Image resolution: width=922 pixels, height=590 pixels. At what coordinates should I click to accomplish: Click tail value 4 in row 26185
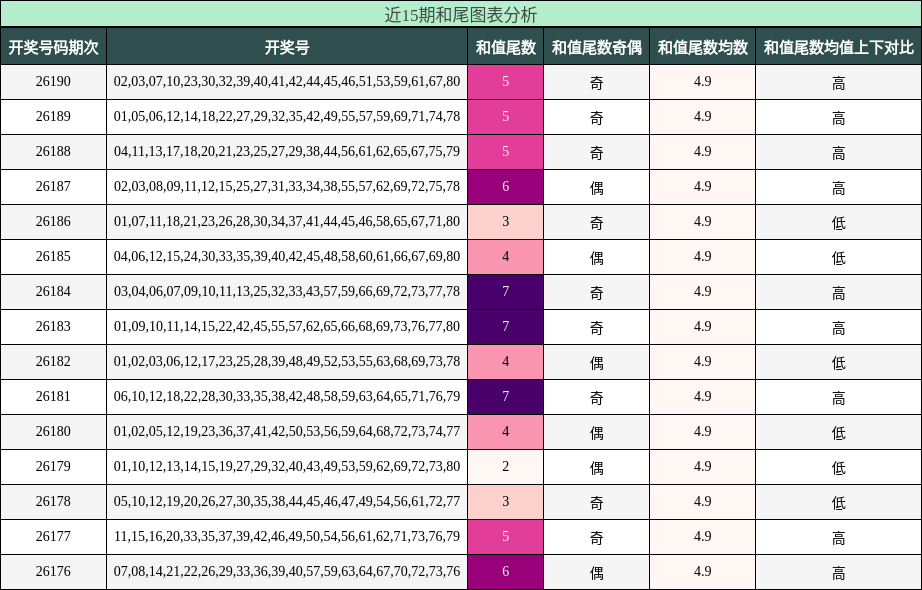pyautogui.click(x=506, y=256)
